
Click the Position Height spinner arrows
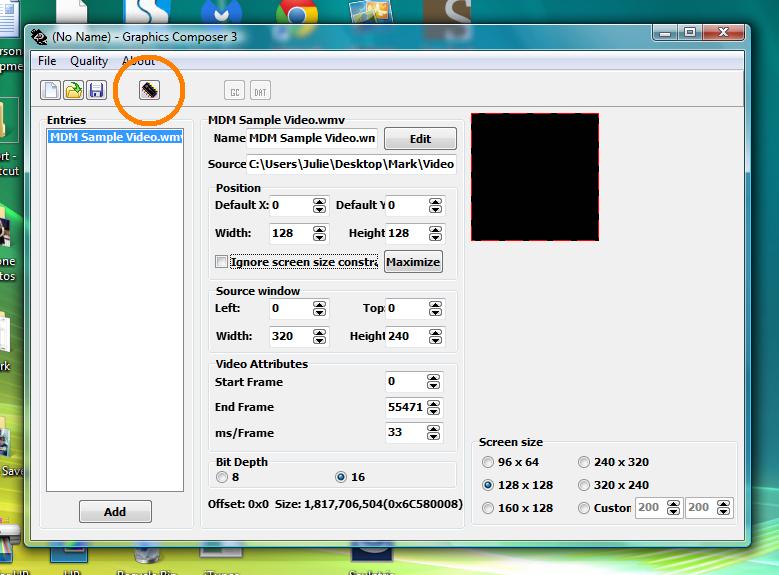[x=435, y=233]
